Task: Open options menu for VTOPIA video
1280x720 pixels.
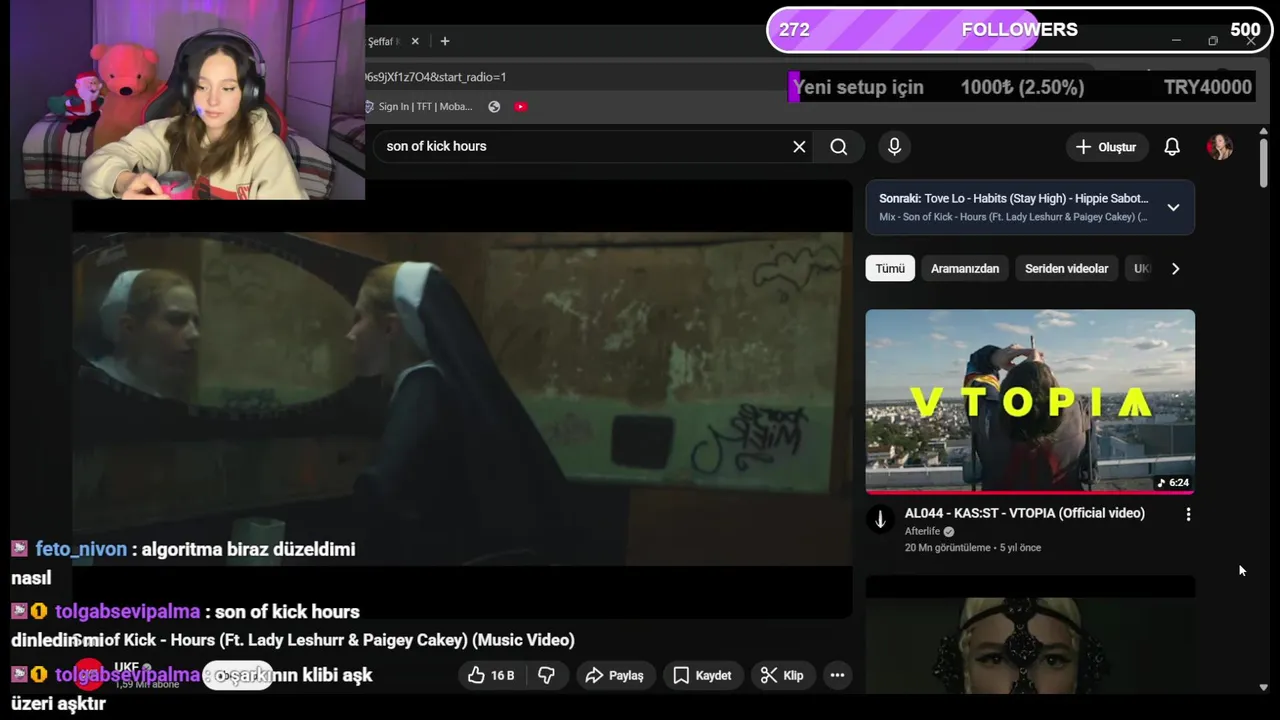Action: (x=1188, y=514)
